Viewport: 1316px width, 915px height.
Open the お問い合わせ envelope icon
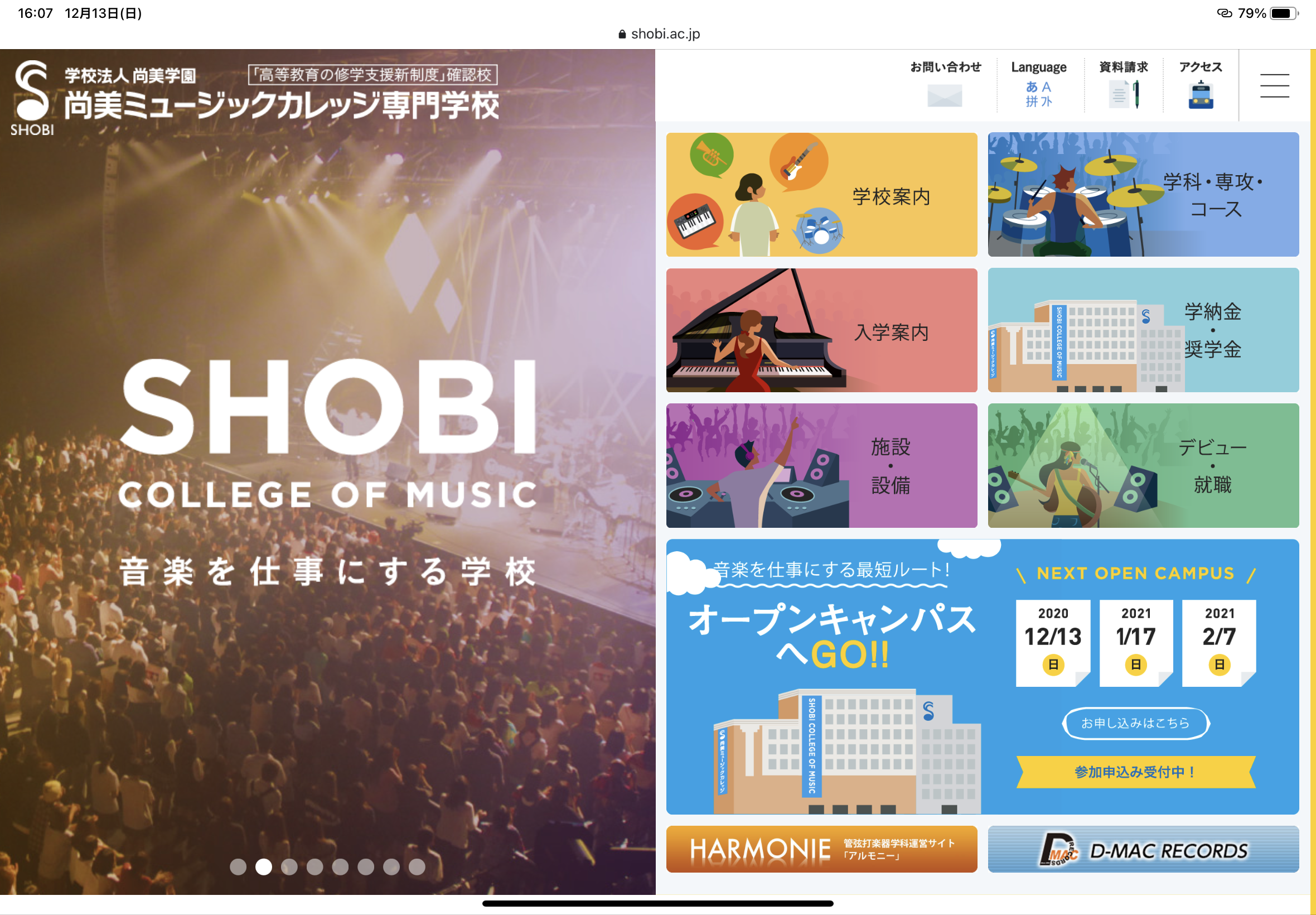click(x=945, y=95)
